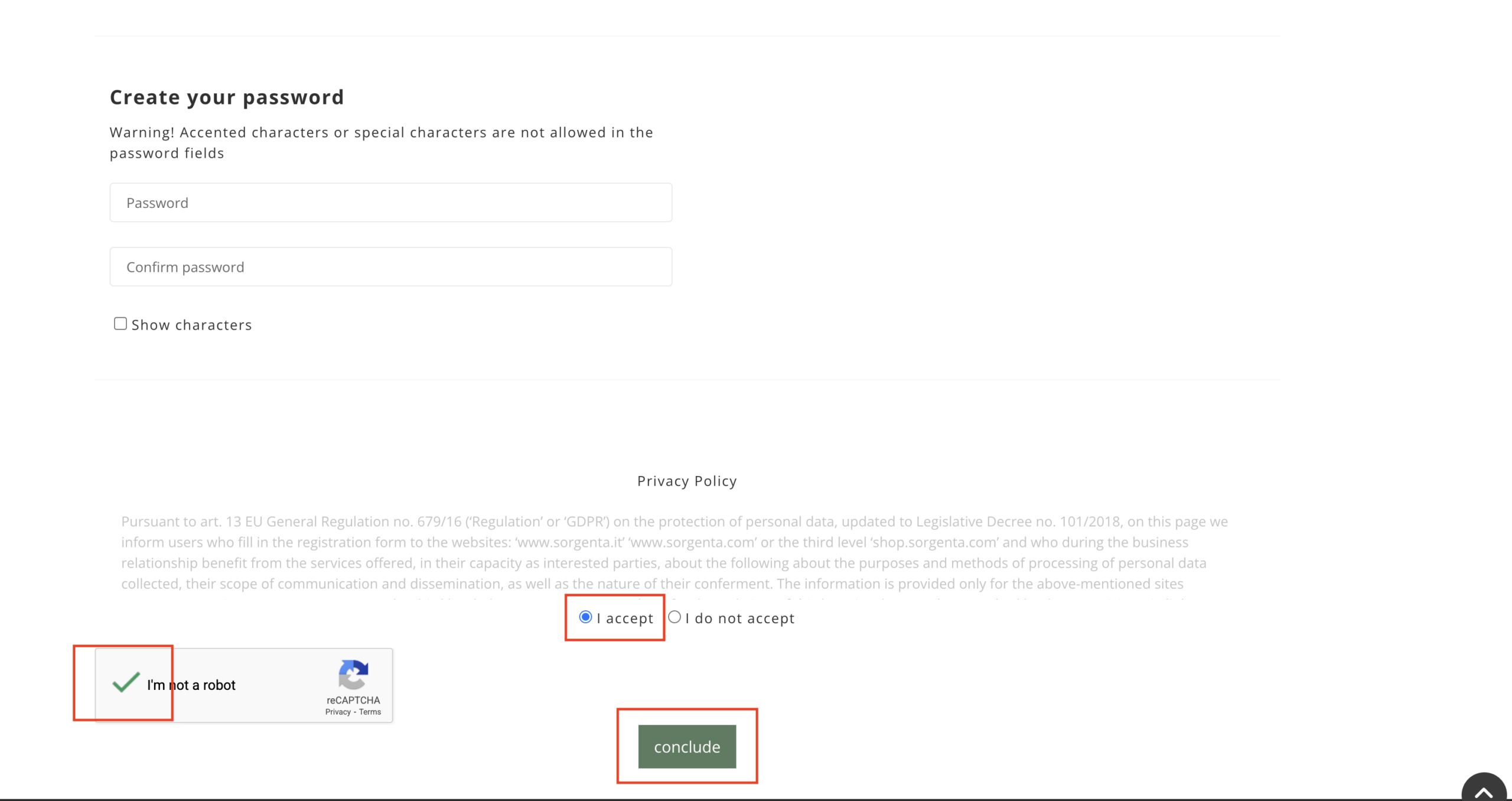Image resolution: width=1512 pixels, height=801 pixels.
Task: Open the reCAPTCHA Terms link
Action: pyautogui.click(x=370, y=712)
